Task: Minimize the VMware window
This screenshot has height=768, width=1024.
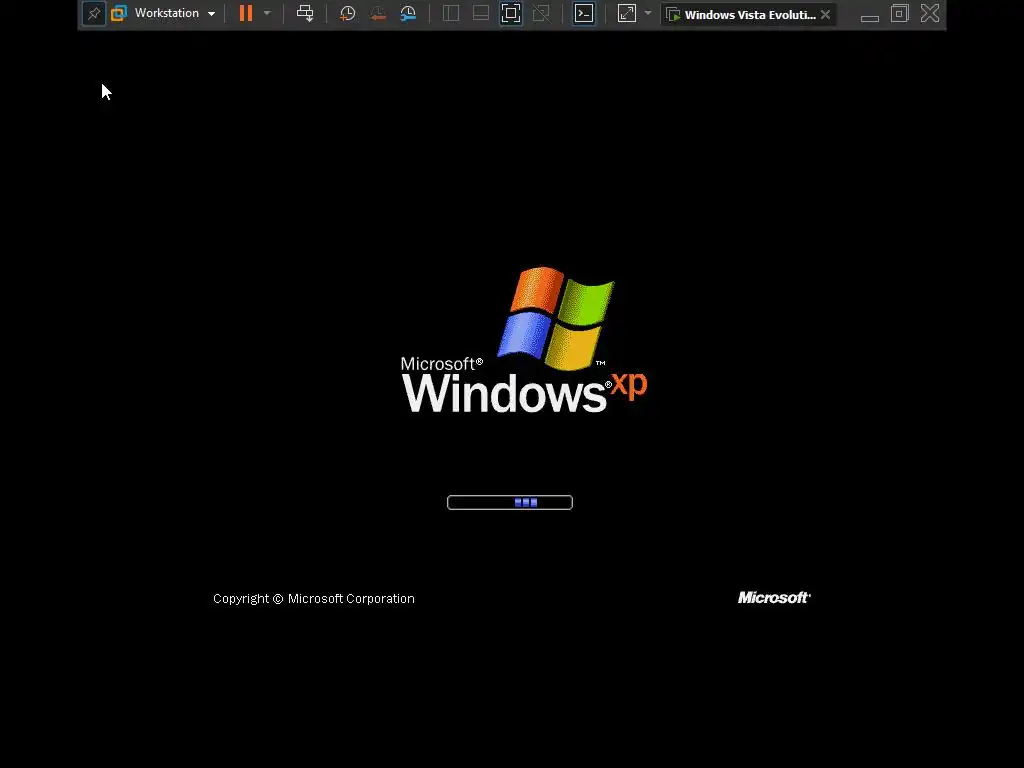Action: [x=870, y=18]
